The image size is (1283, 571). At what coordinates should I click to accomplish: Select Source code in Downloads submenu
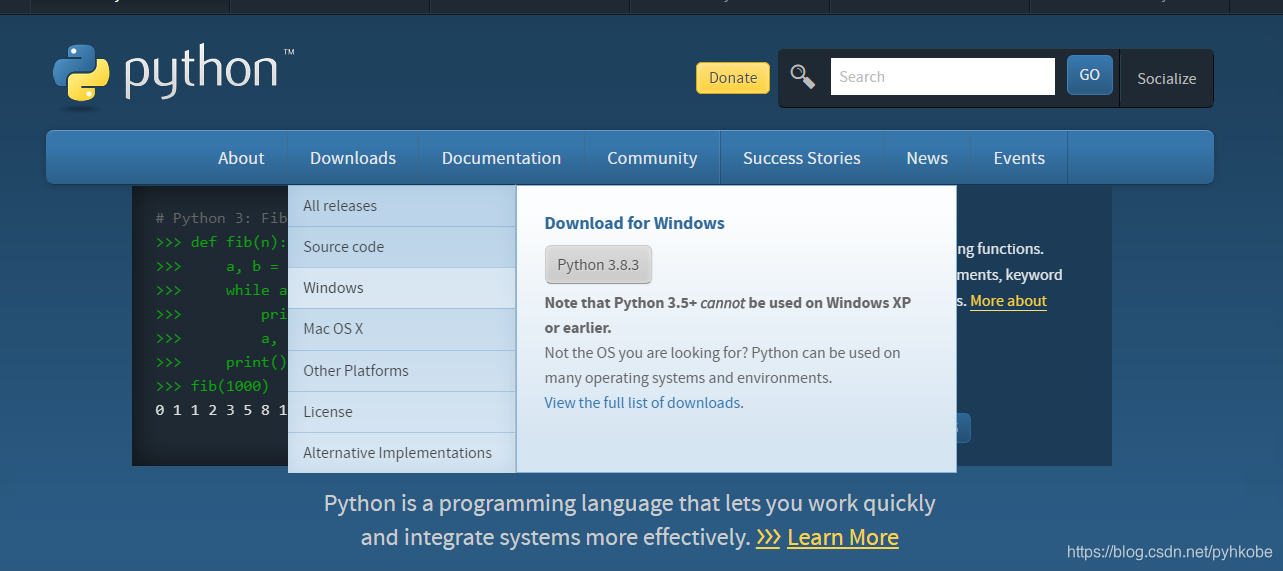(402, 247)
